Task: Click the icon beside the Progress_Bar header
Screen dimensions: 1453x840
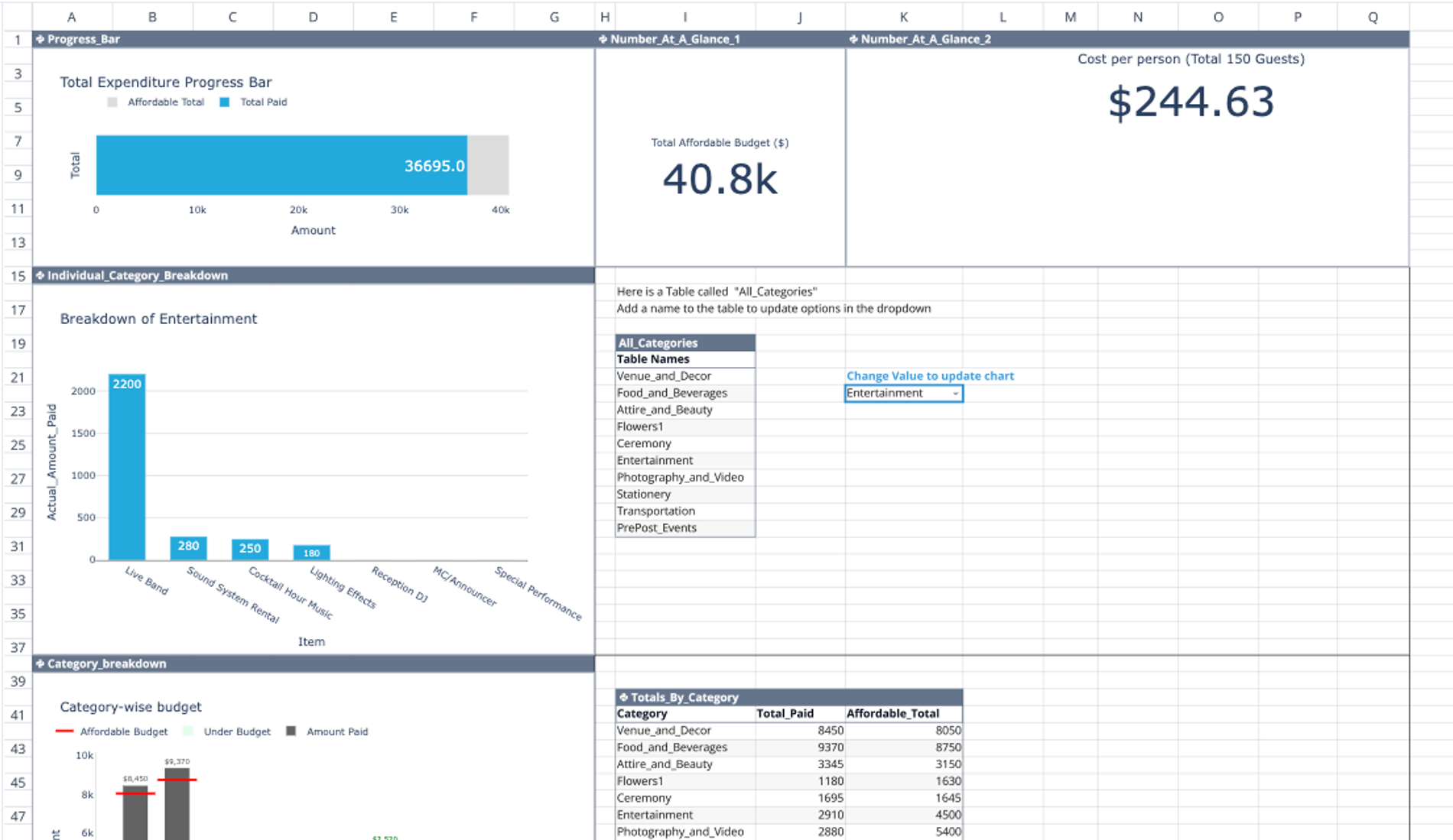Action: (40, 39)
